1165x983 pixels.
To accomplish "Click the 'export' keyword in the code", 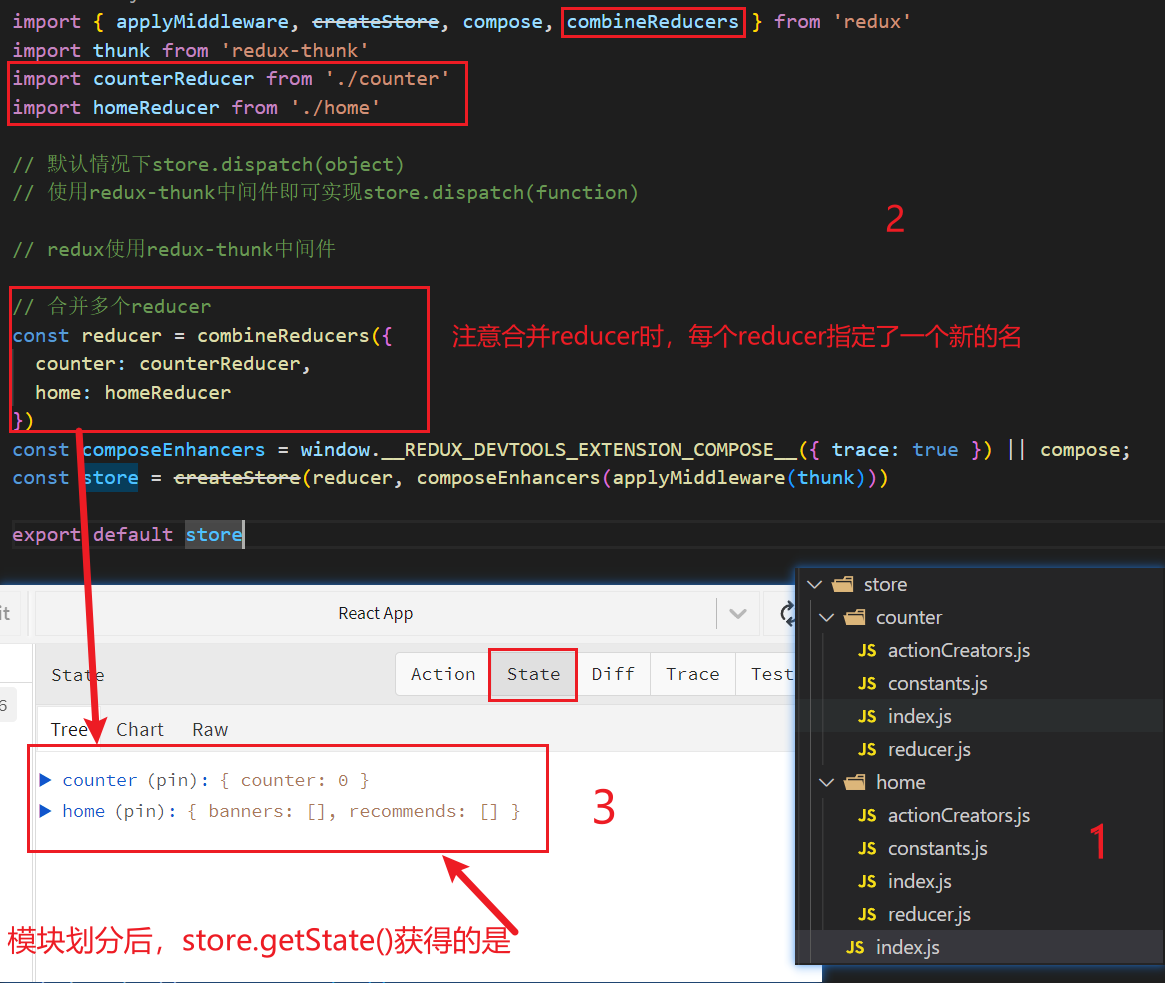I will click(46, 534).
